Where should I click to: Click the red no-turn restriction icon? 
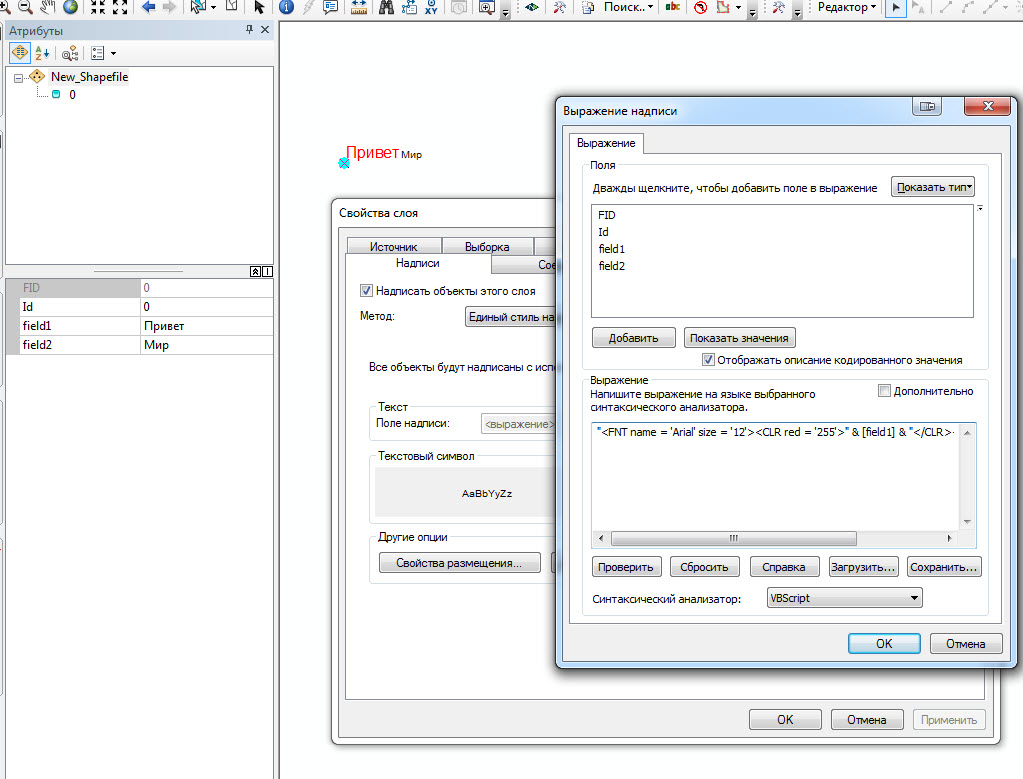[701, 7]
